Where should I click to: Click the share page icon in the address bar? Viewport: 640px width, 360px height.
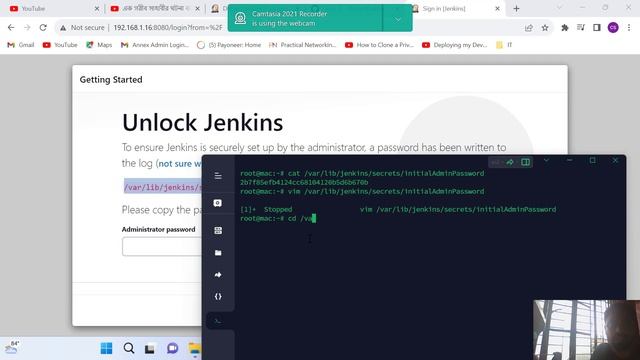click(x=529, y=28)
